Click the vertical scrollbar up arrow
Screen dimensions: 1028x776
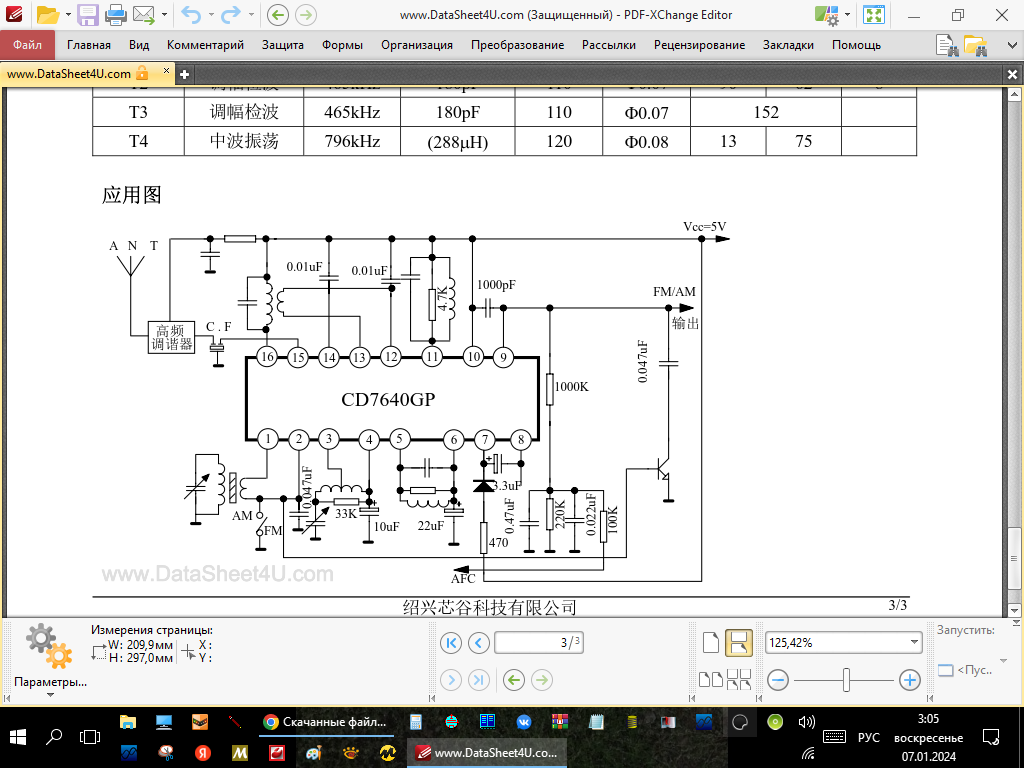click(1014, 94)
